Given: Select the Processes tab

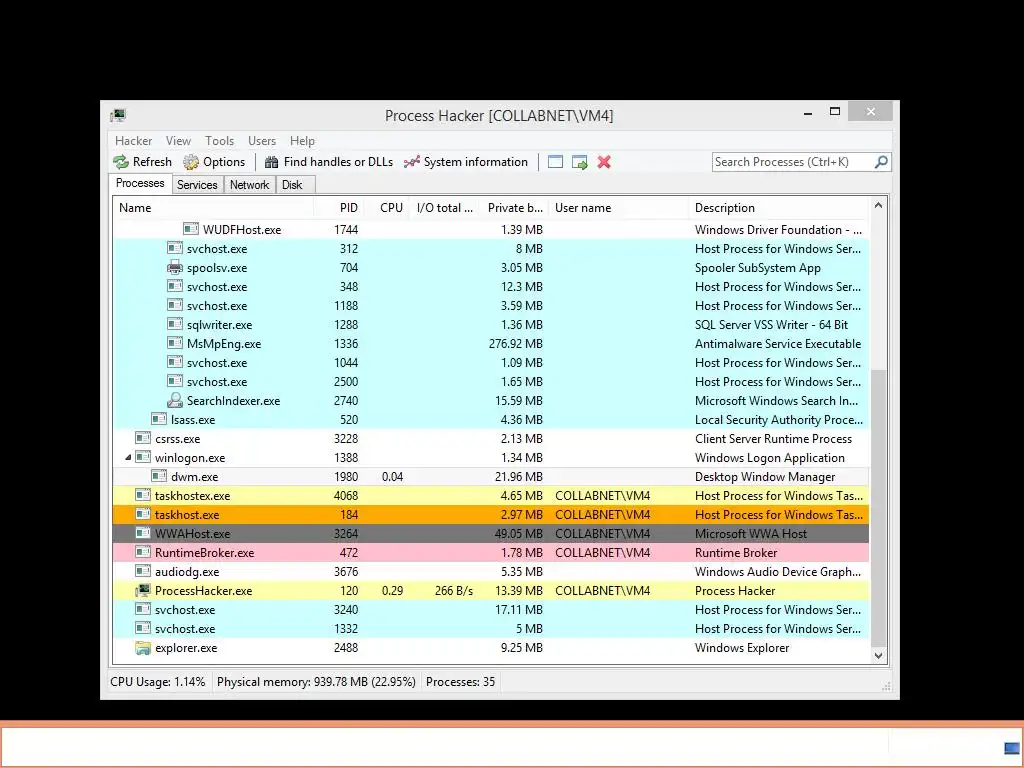Looking at the screenshot, I should [140, 184].
